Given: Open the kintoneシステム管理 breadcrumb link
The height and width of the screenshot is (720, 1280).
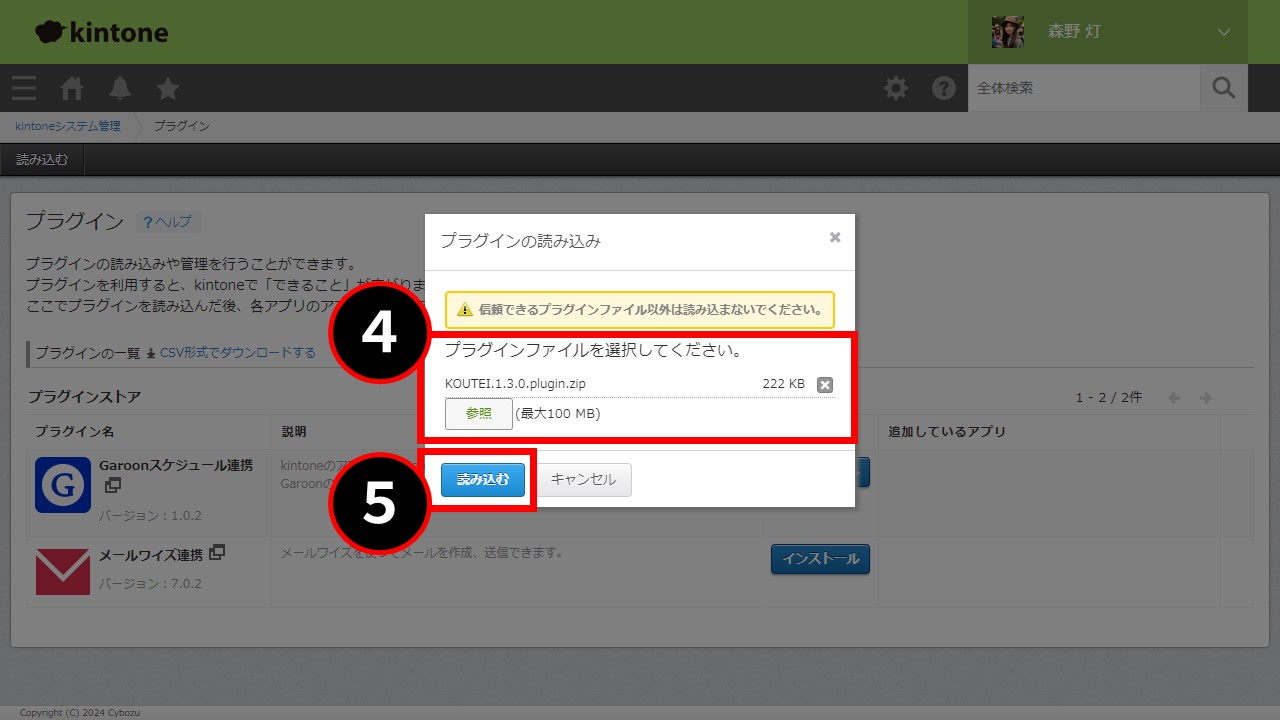Looking at the screenshot, I should 68,126.
